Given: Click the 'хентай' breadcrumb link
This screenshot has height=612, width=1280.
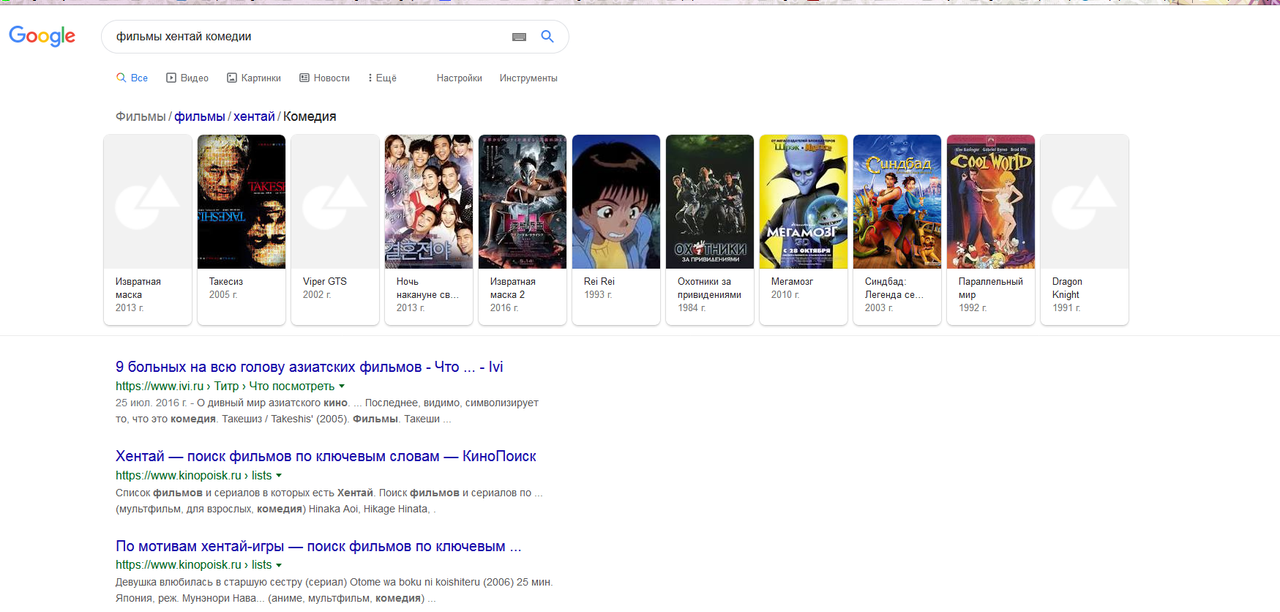Looking at the screenshot, I should (254, 117).
